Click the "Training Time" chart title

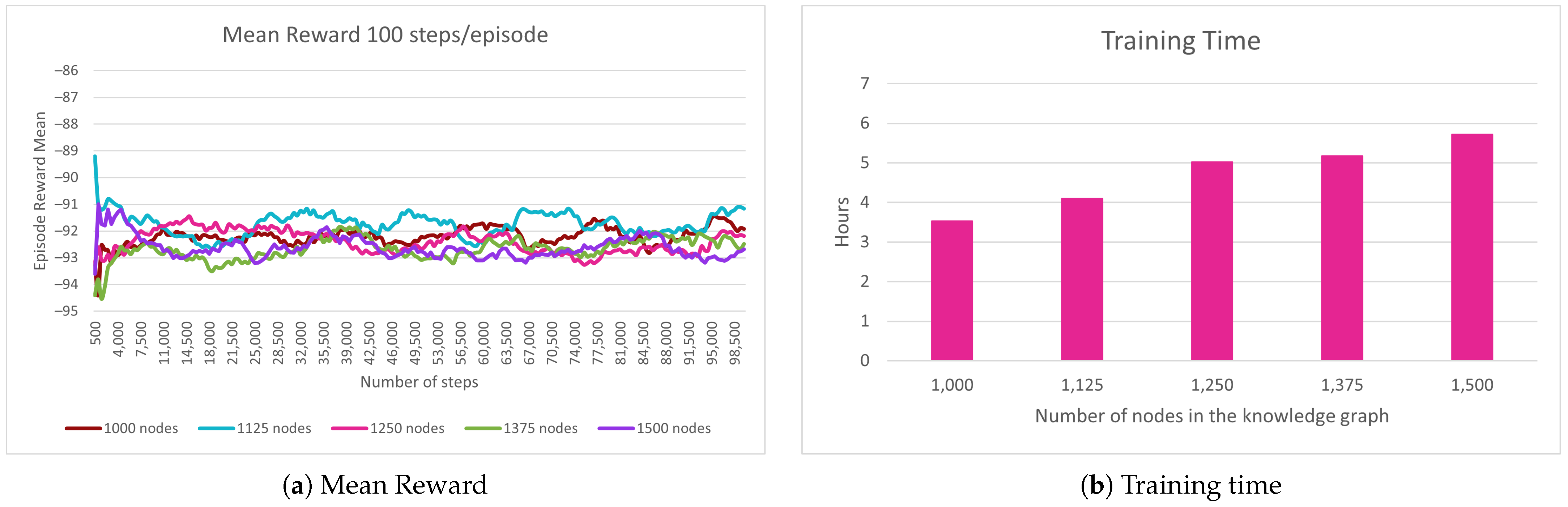point(1180,41)
